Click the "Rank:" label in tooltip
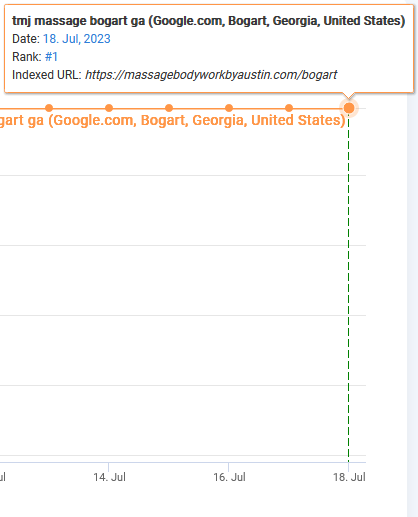This screenshot has height=517, width=418. click(27, 57)
